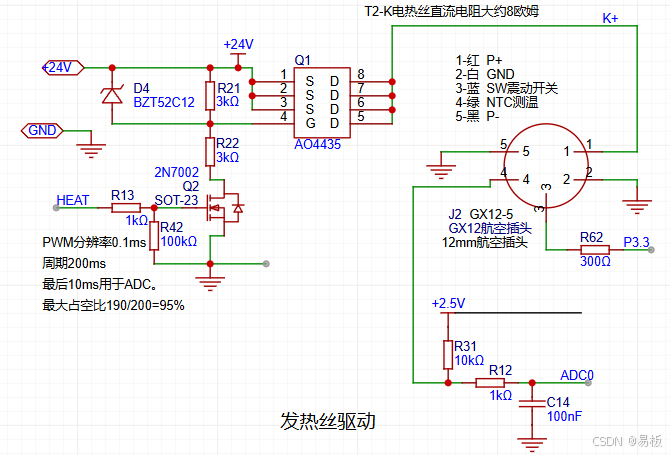Select the 2N7002 part name text

tap(176, 172)
